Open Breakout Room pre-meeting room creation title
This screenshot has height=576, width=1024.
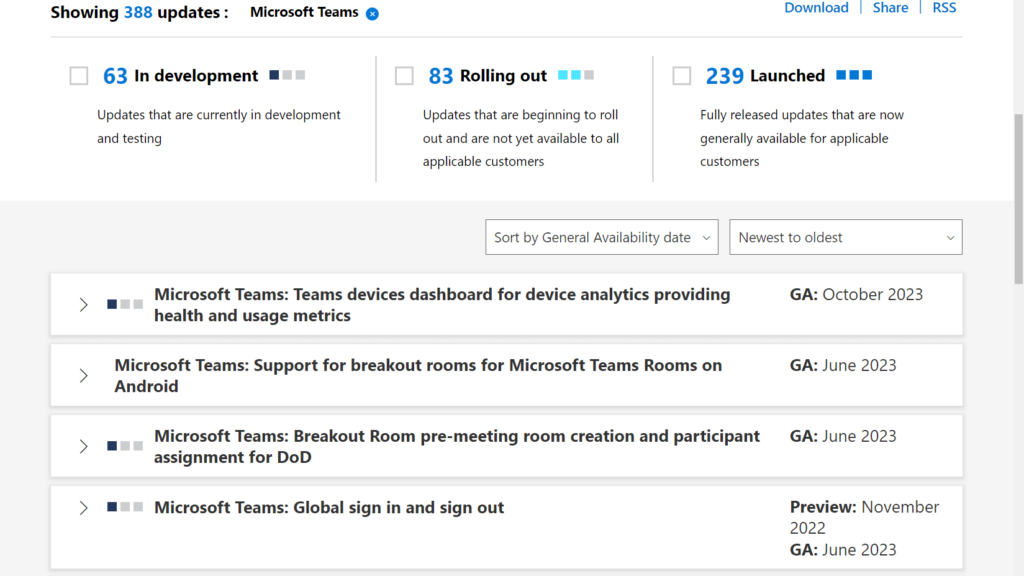457,446
